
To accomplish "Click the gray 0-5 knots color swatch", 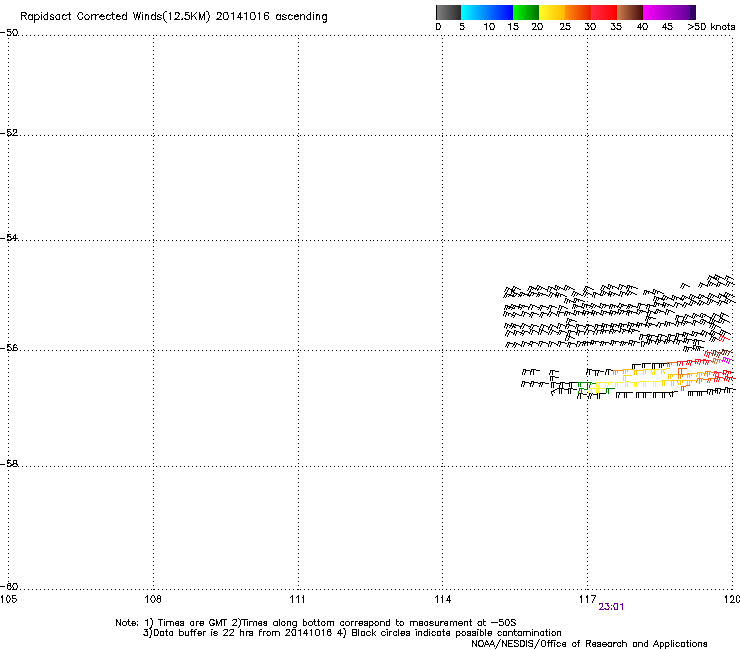I will [448, 12].
